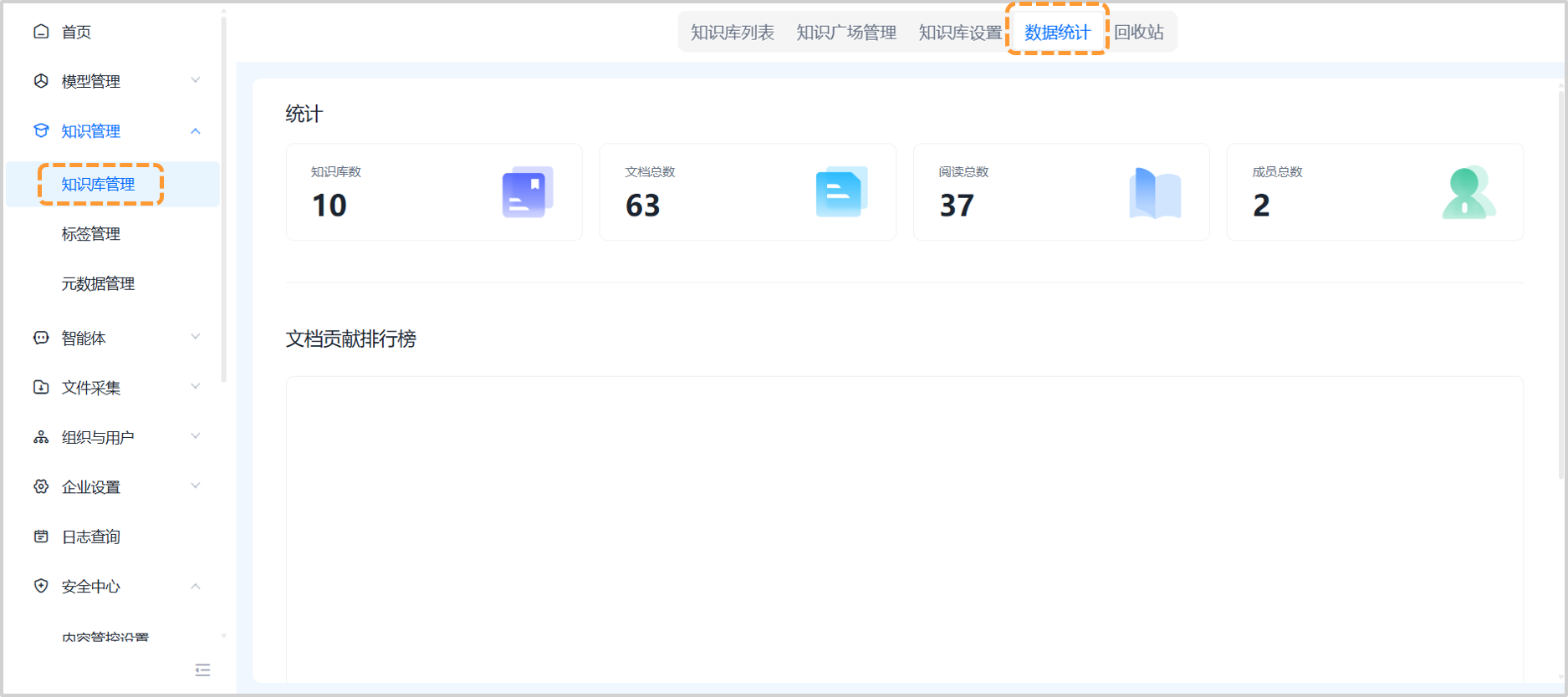Click the sidebar vertical scrollbar
The width and height of the screenshot is (1568, 697).
coord(223,201)
